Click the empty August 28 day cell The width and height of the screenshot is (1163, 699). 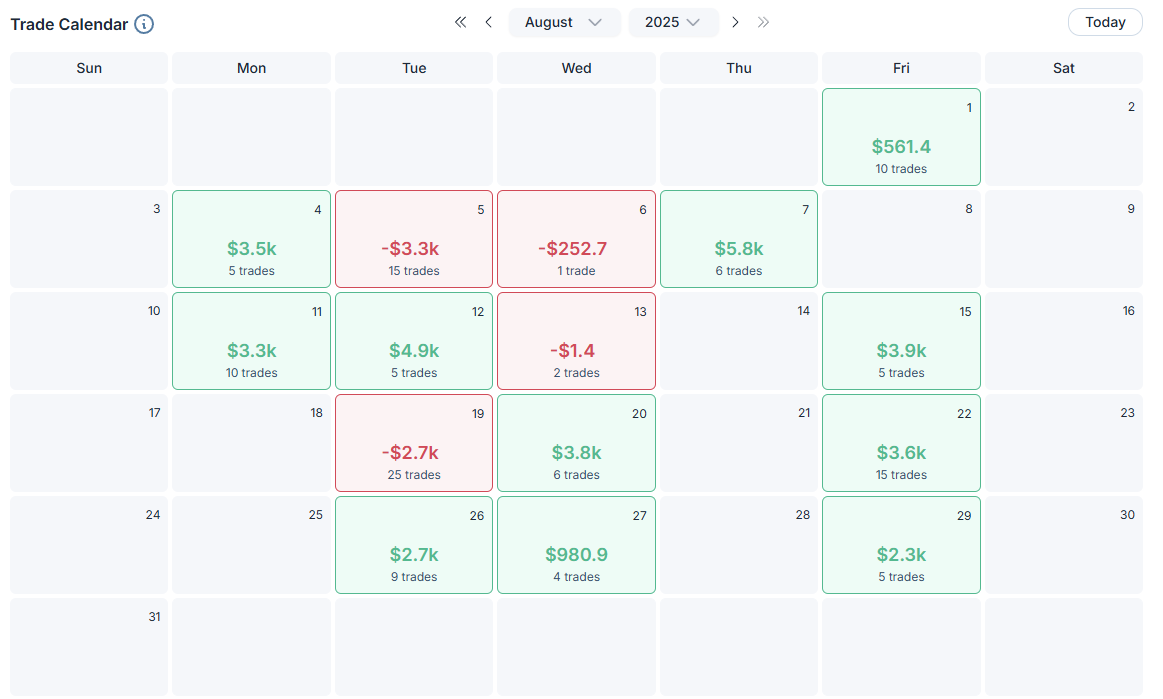[x=739, y=545]
